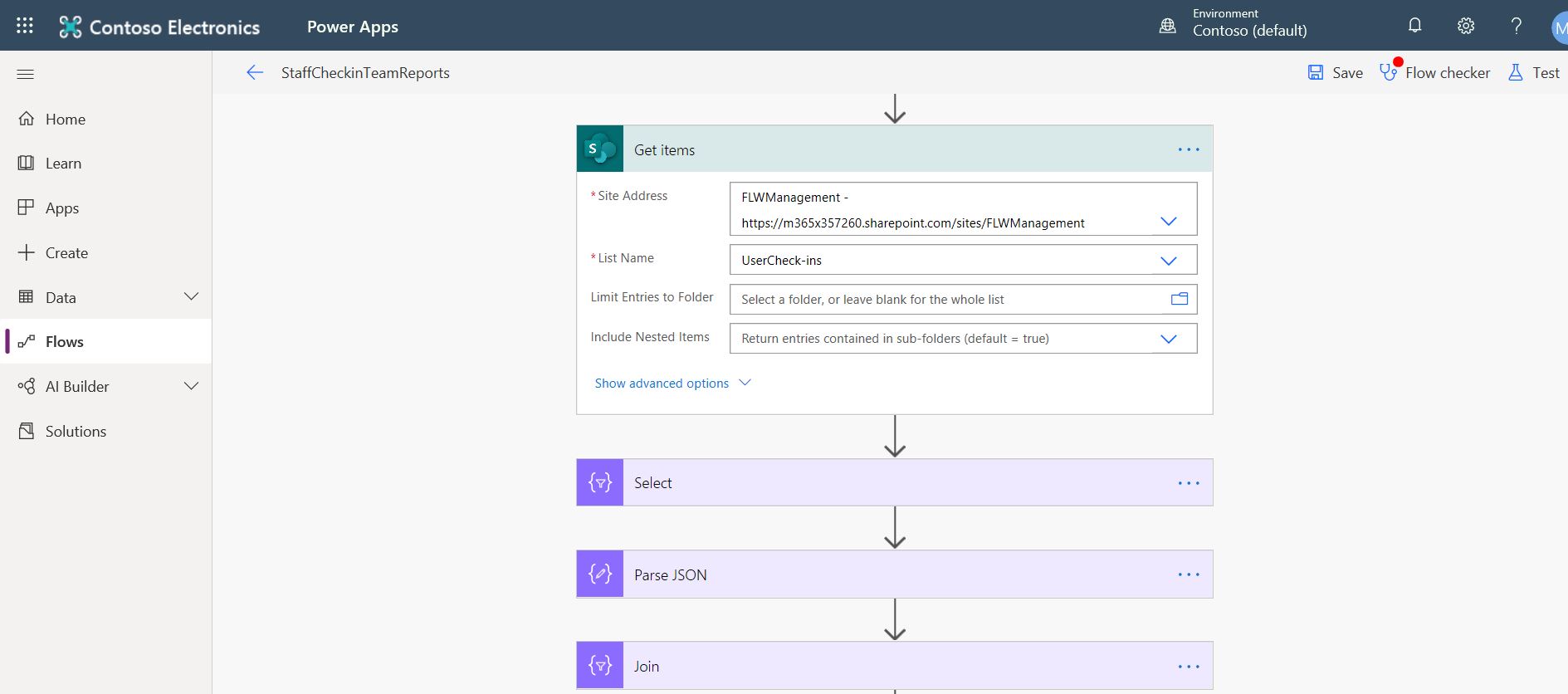Click the SharePoint icon on Get items
The height and width of the screenshot is (694, 1568).
pos(600,149)
